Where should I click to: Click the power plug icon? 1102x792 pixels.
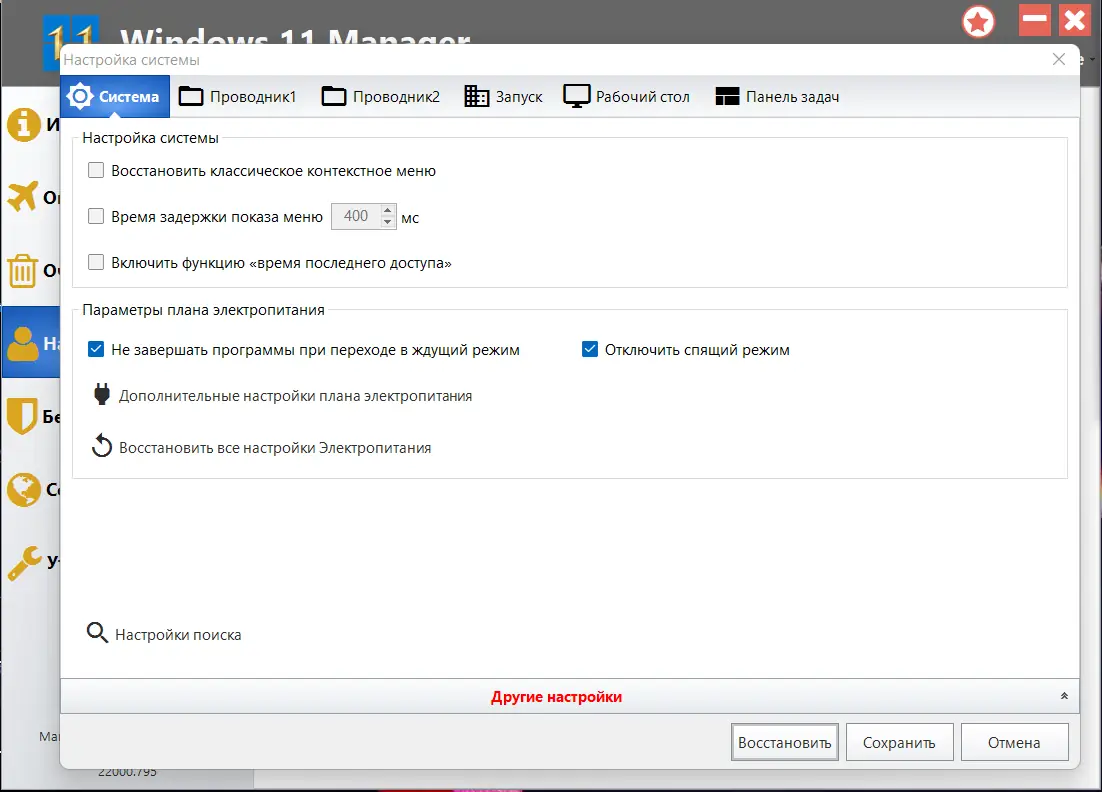[102, 394]
